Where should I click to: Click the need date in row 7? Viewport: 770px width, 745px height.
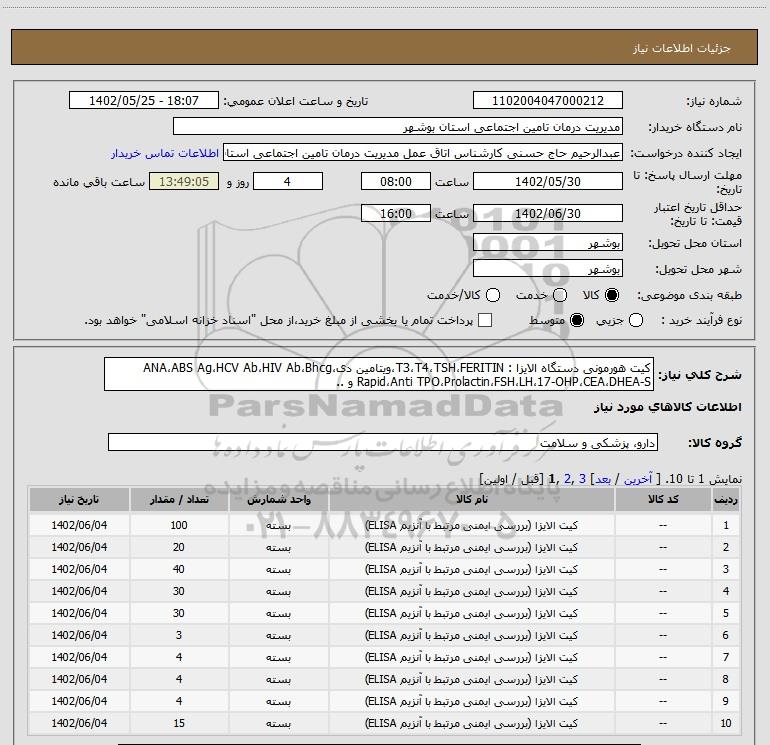click(79, 657)
